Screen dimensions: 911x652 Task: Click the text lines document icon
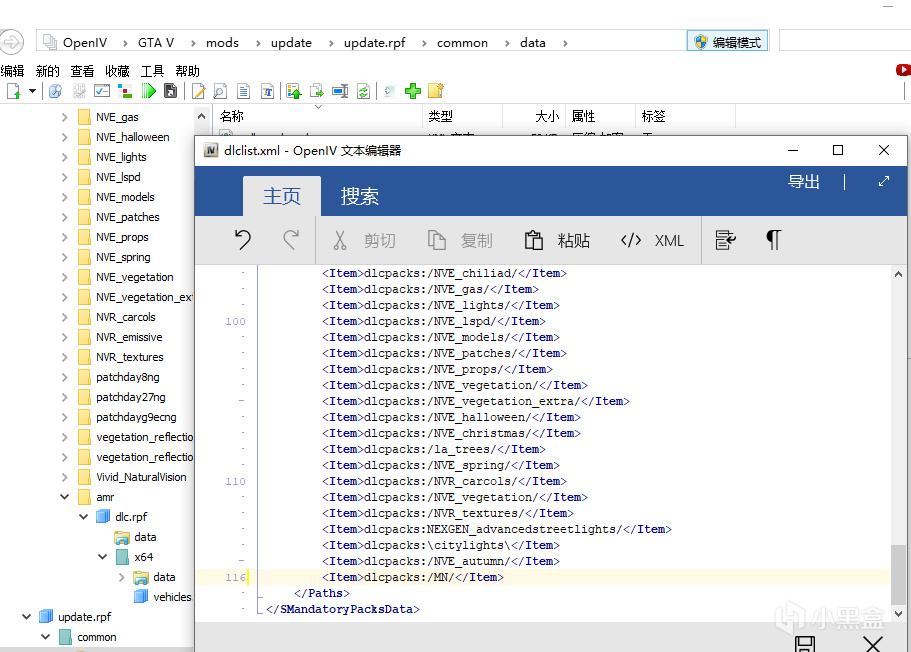coord(244,91)
